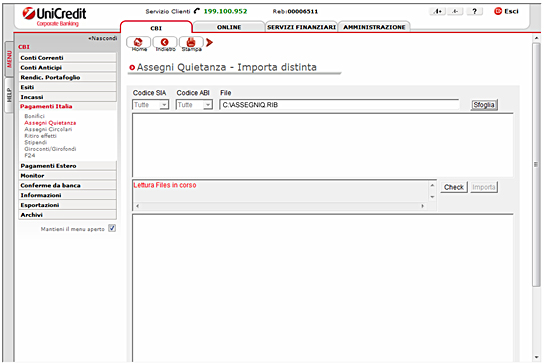Select F24 submenu item
The image size is (547, 363).
coord(30,155)
